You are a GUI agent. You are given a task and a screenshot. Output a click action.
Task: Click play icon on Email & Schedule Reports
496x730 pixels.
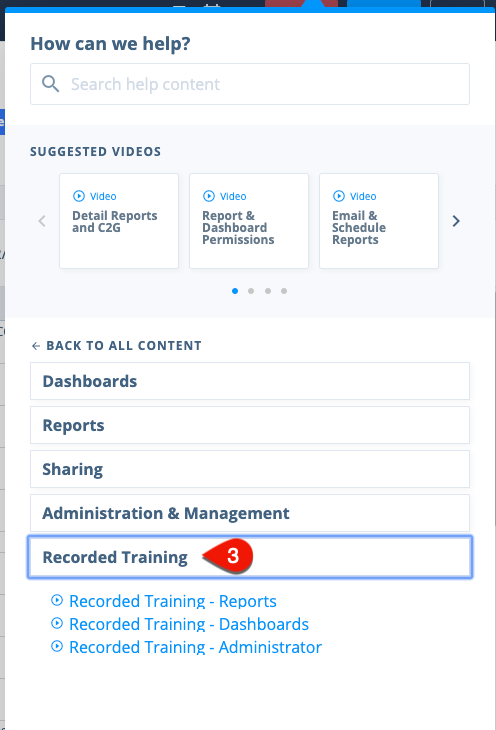point(339,196)
